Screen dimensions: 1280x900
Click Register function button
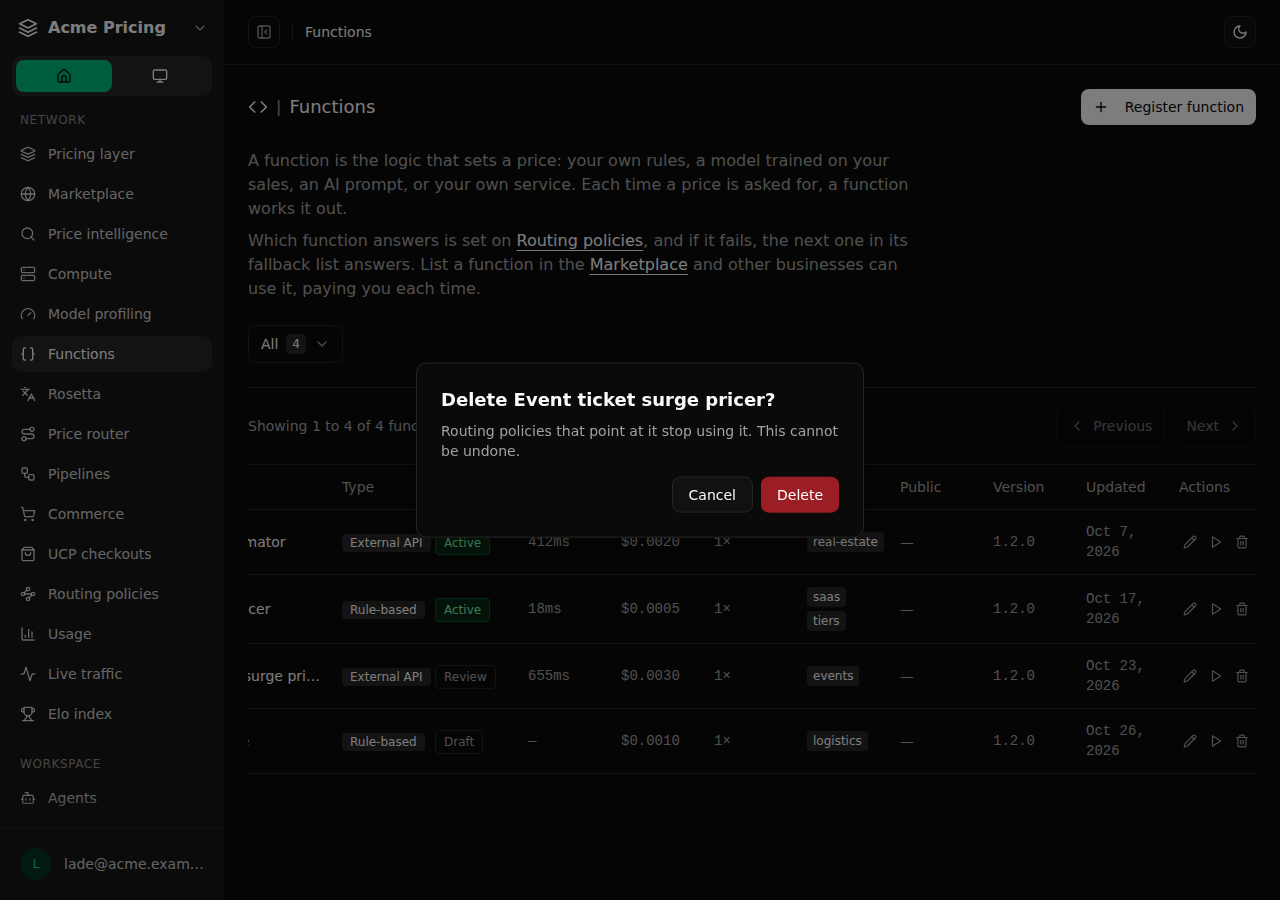pyautogui.click(x=1168, y=107)
